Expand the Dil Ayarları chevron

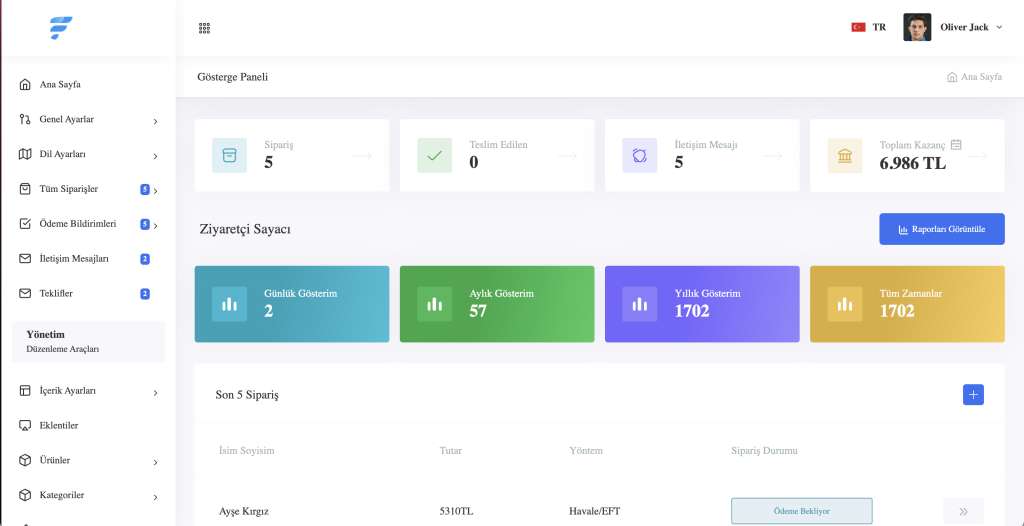tap(155, 156)
